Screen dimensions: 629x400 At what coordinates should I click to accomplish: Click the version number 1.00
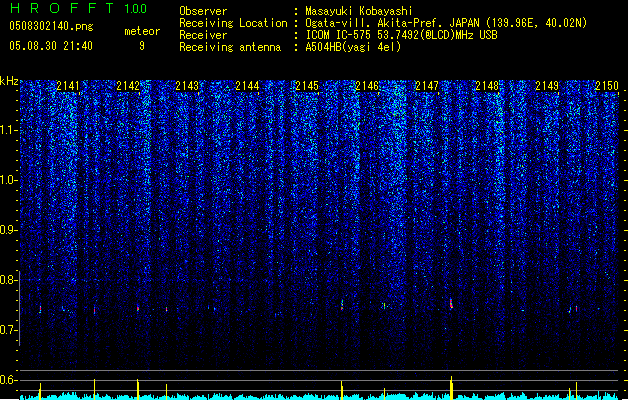(135, 9)
